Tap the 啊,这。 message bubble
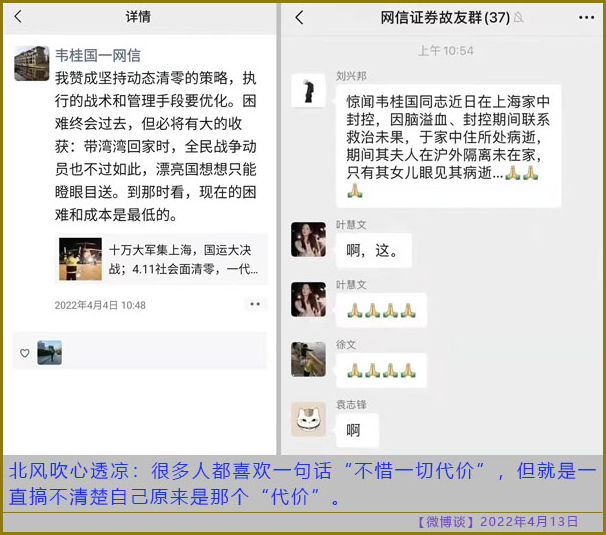Viewport: 606px width, 535px height. [x=373, y=251]
